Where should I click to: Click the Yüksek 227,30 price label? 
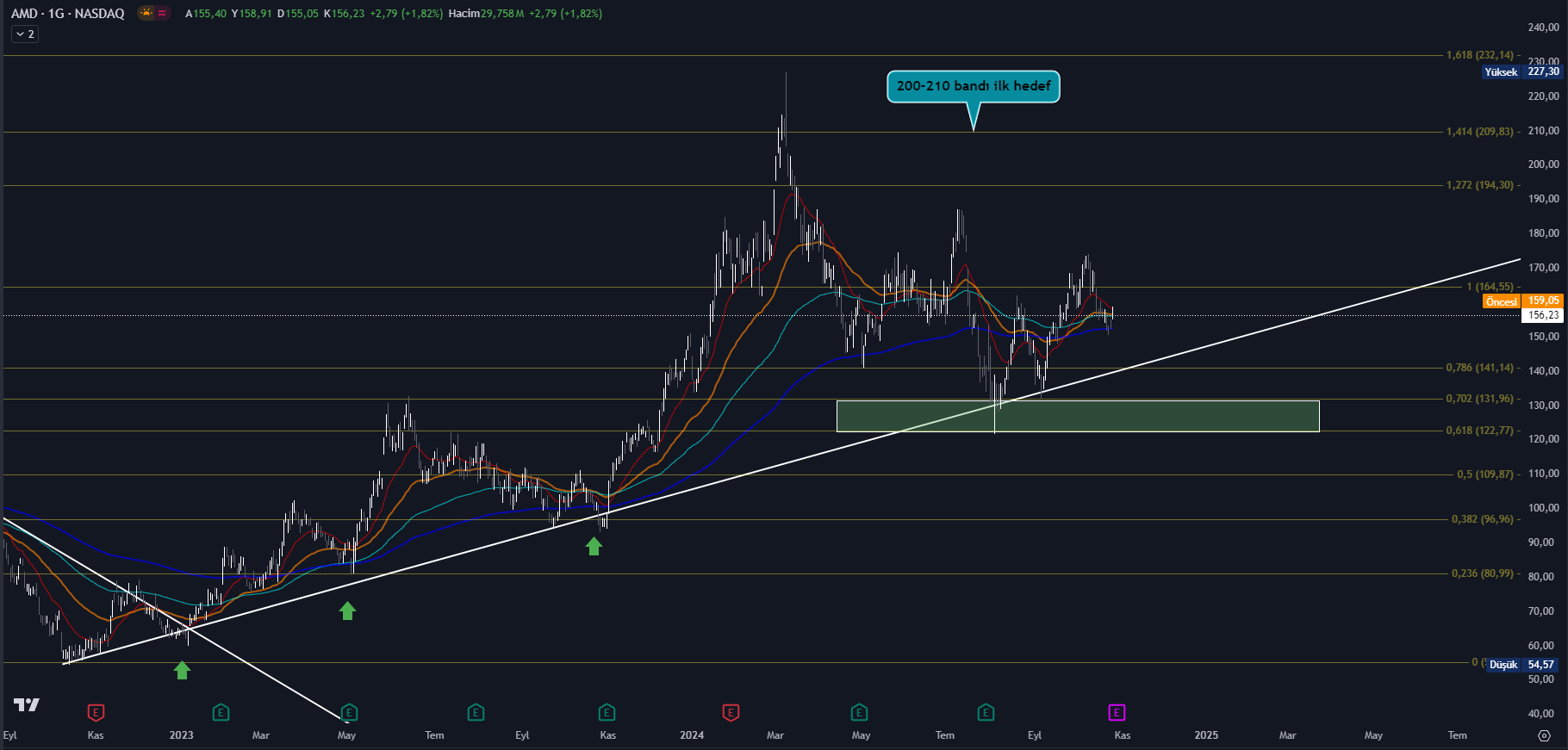[x=1522, y=71]
